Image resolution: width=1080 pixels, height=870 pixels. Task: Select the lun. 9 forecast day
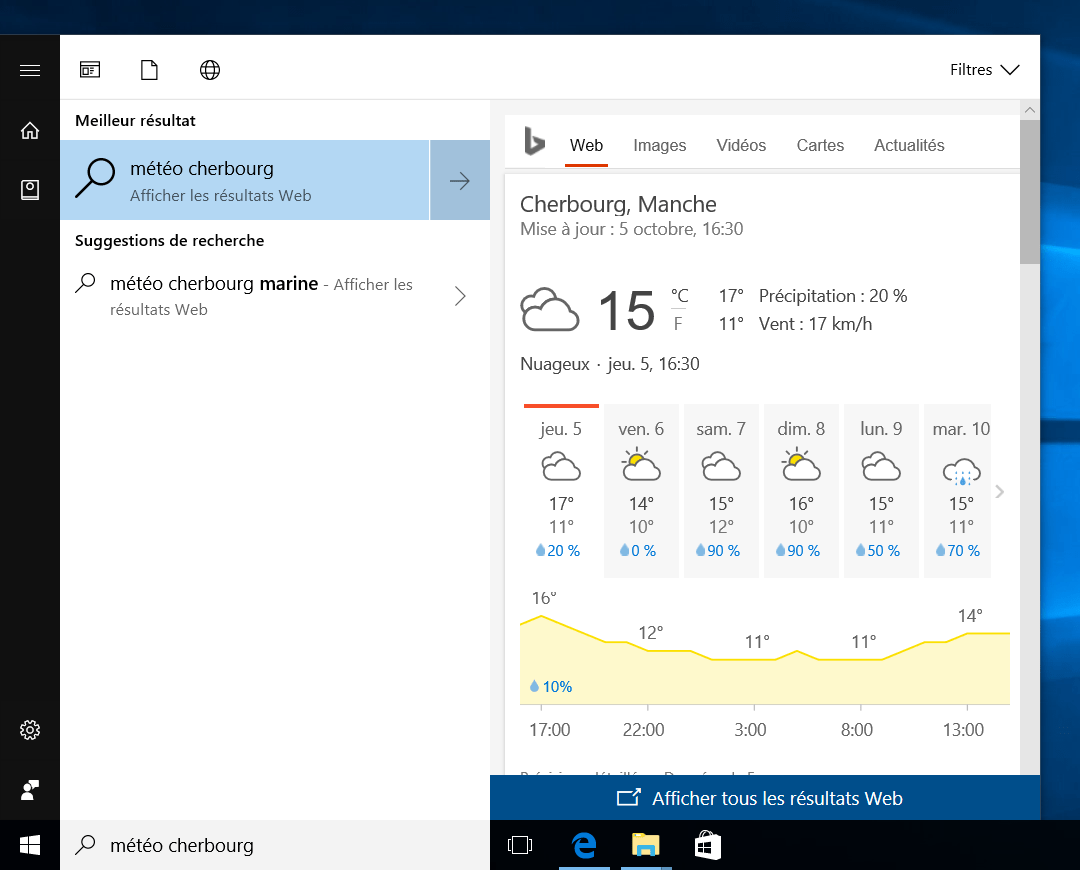pos(881,490)
